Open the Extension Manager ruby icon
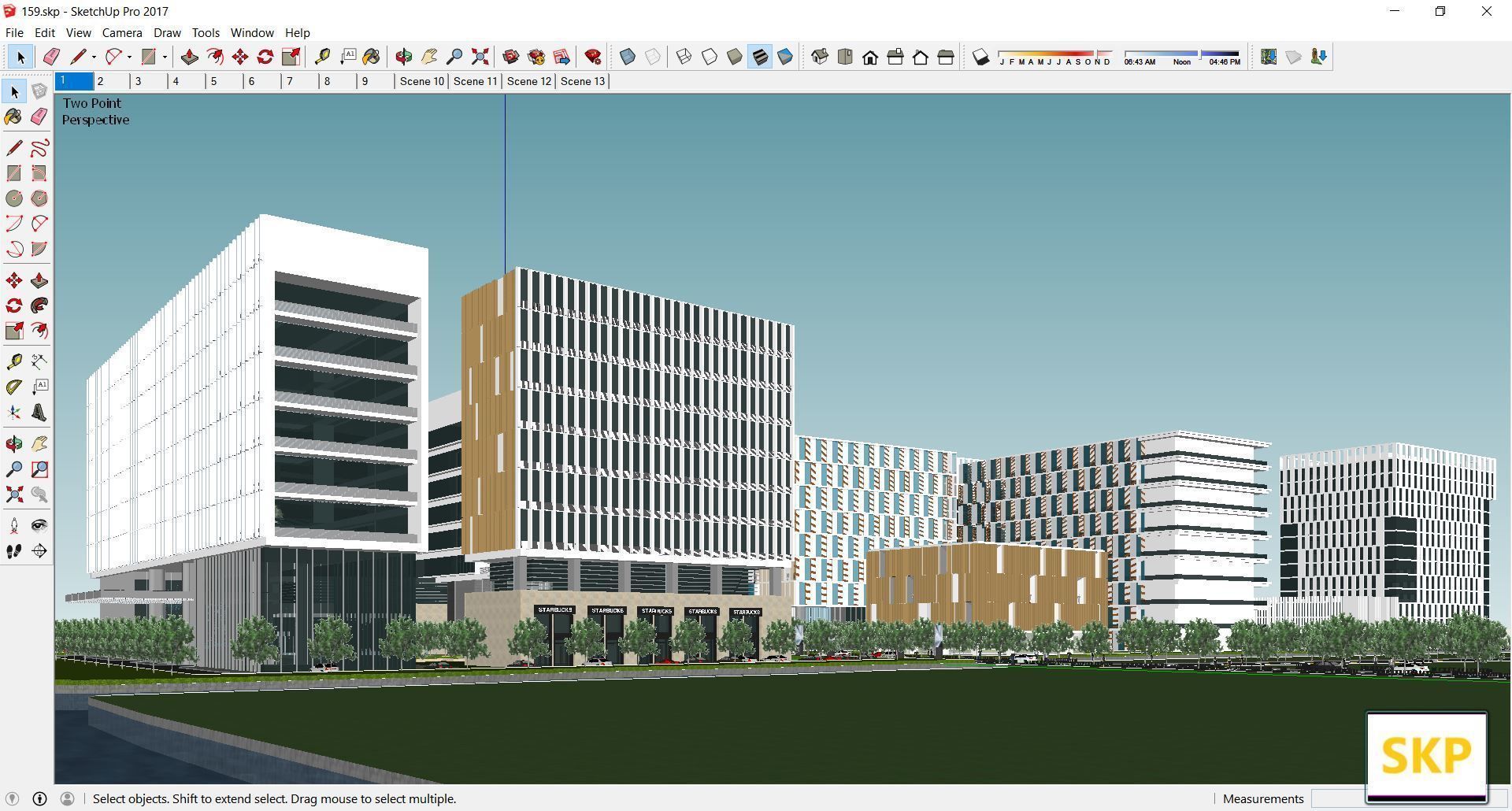Screen dimensions: 1512x811 tap(593, 57)
